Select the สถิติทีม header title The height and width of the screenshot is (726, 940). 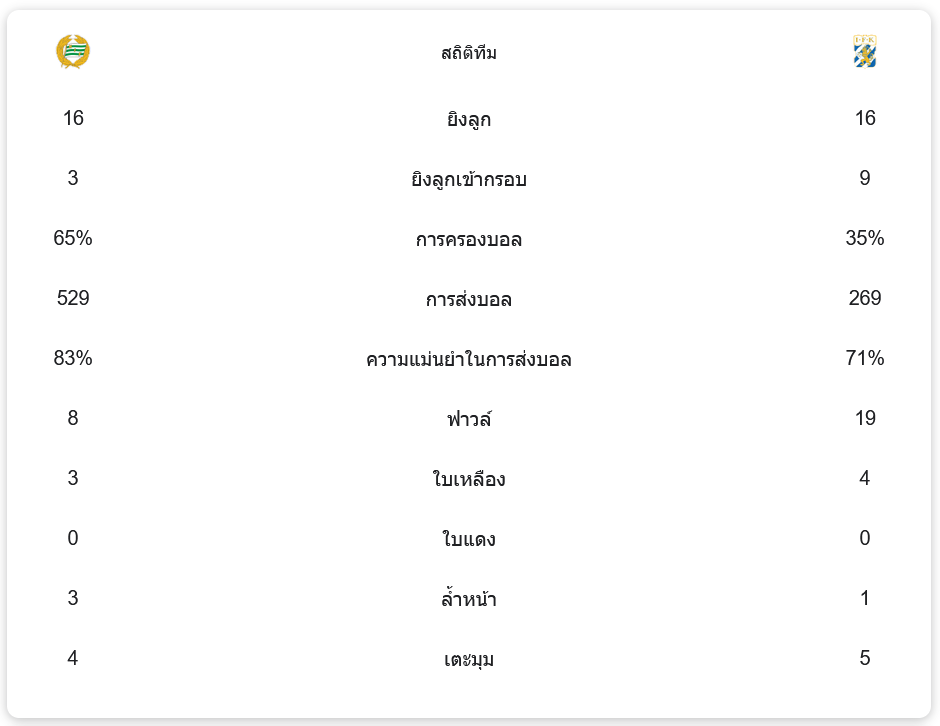point(469,53)
